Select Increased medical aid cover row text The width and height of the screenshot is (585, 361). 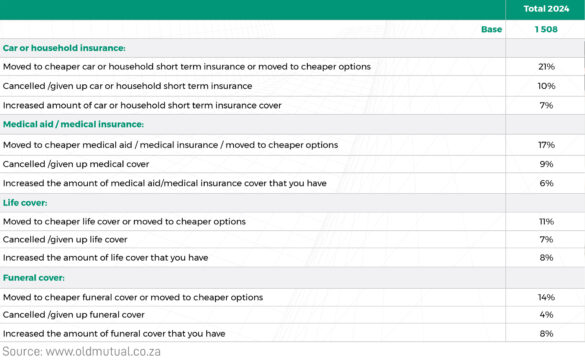point(165,183)
